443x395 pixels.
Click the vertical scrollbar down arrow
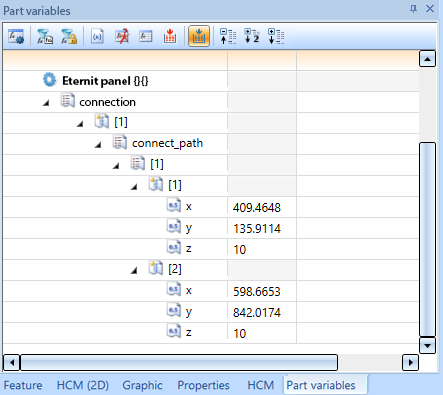427,345
